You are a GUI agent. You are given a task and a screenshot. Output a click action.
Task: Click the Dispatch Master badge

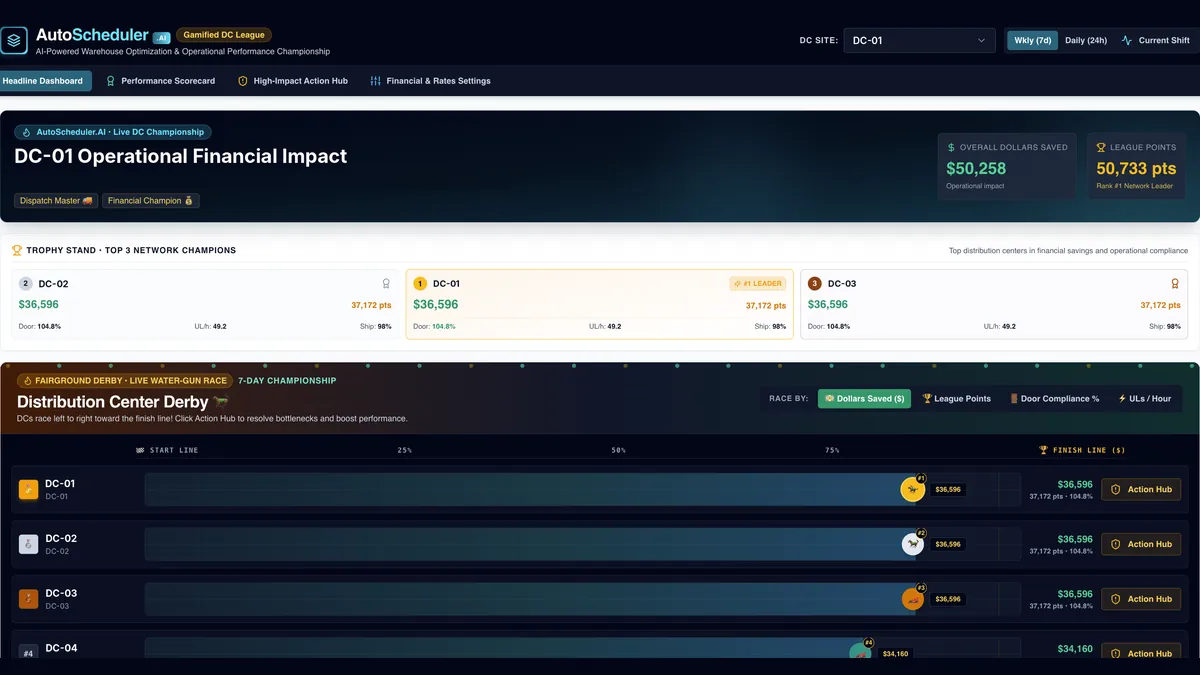(56, 201)
